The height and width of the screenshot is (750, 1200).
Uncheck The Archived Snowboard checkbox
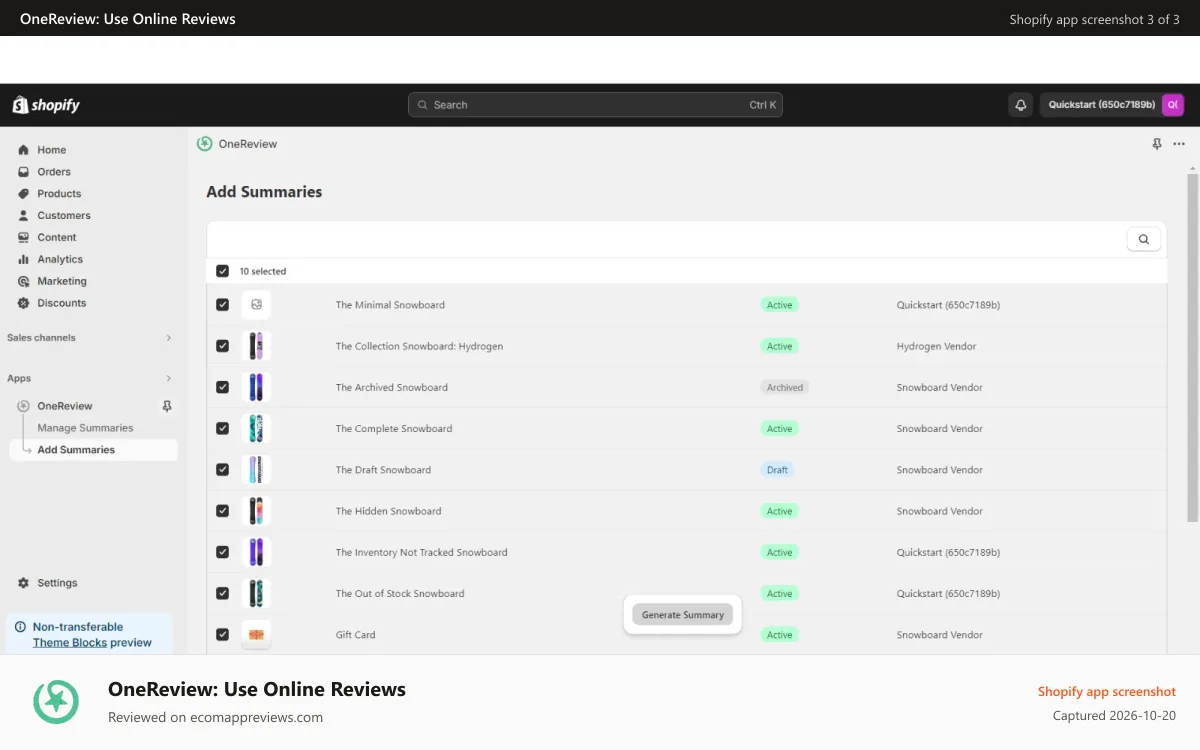pos(222,387)
